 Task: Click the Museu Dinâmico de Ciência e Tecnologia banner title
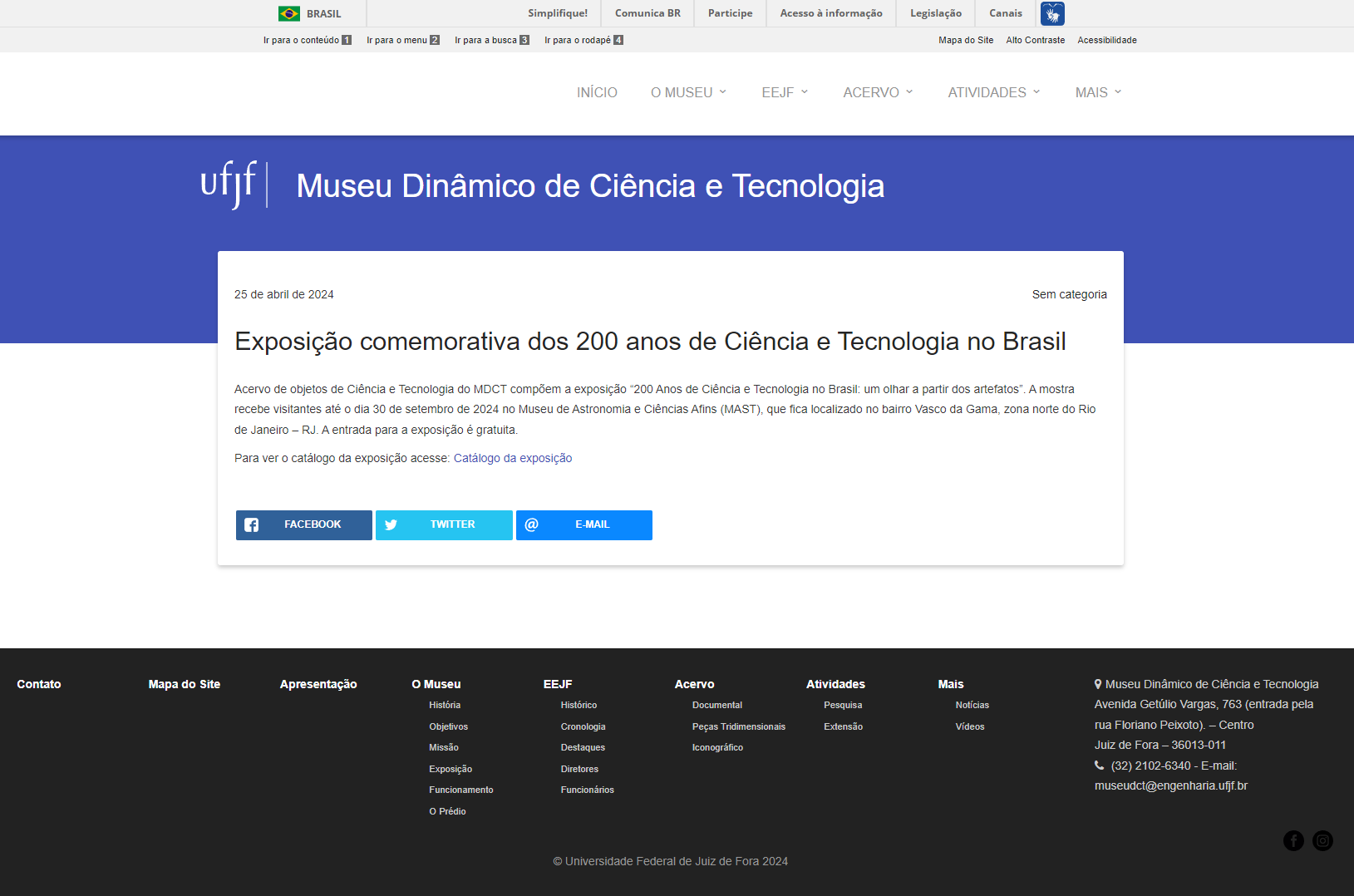tap(590, 186)
